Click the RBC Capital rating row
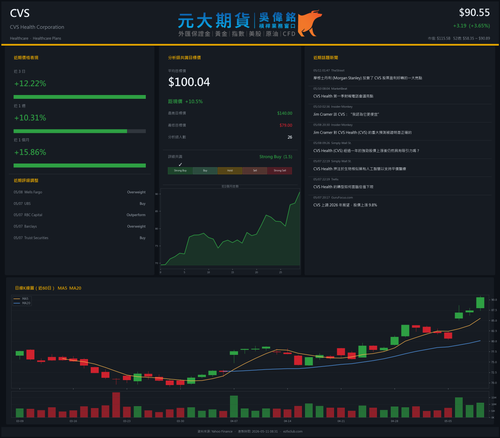500x438 pixels. click(80, 215)
